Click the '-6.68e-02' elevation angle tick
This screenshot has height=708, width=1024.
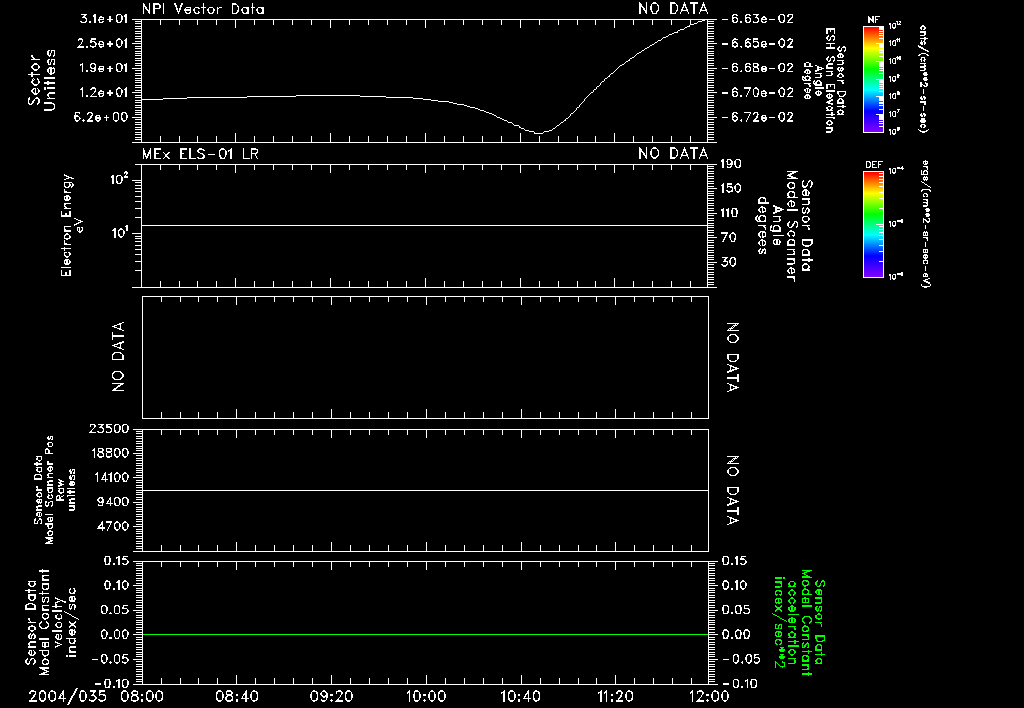click(x=758, y=68)
